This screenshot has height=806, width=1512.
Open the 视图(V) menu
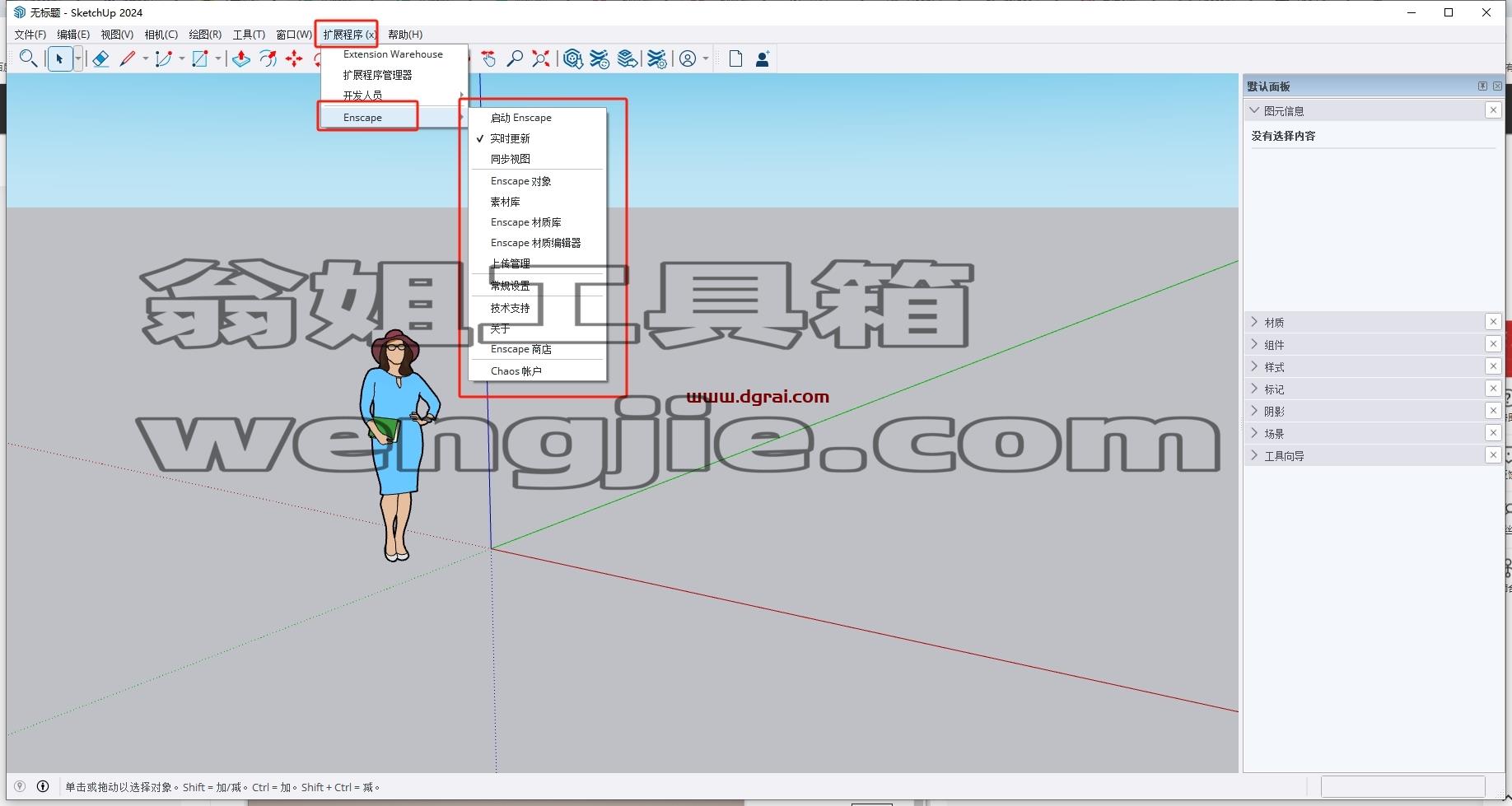(117, 35)
